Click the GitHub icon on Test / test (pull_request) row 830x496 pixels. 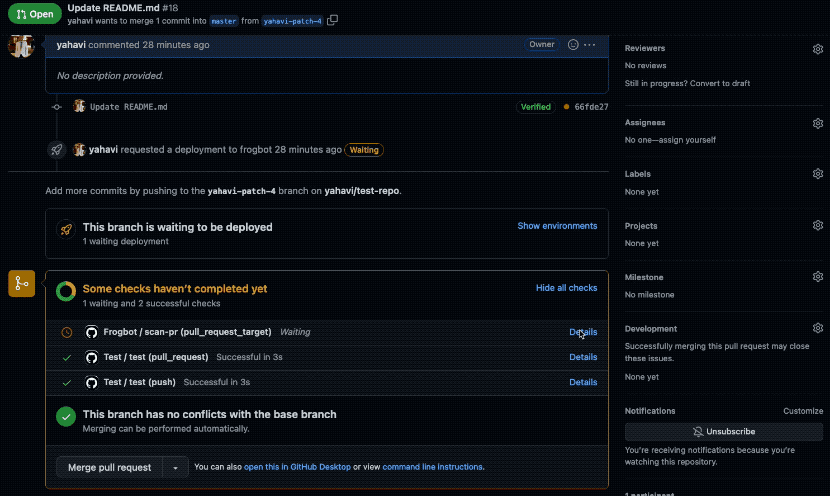pos(92,357)
